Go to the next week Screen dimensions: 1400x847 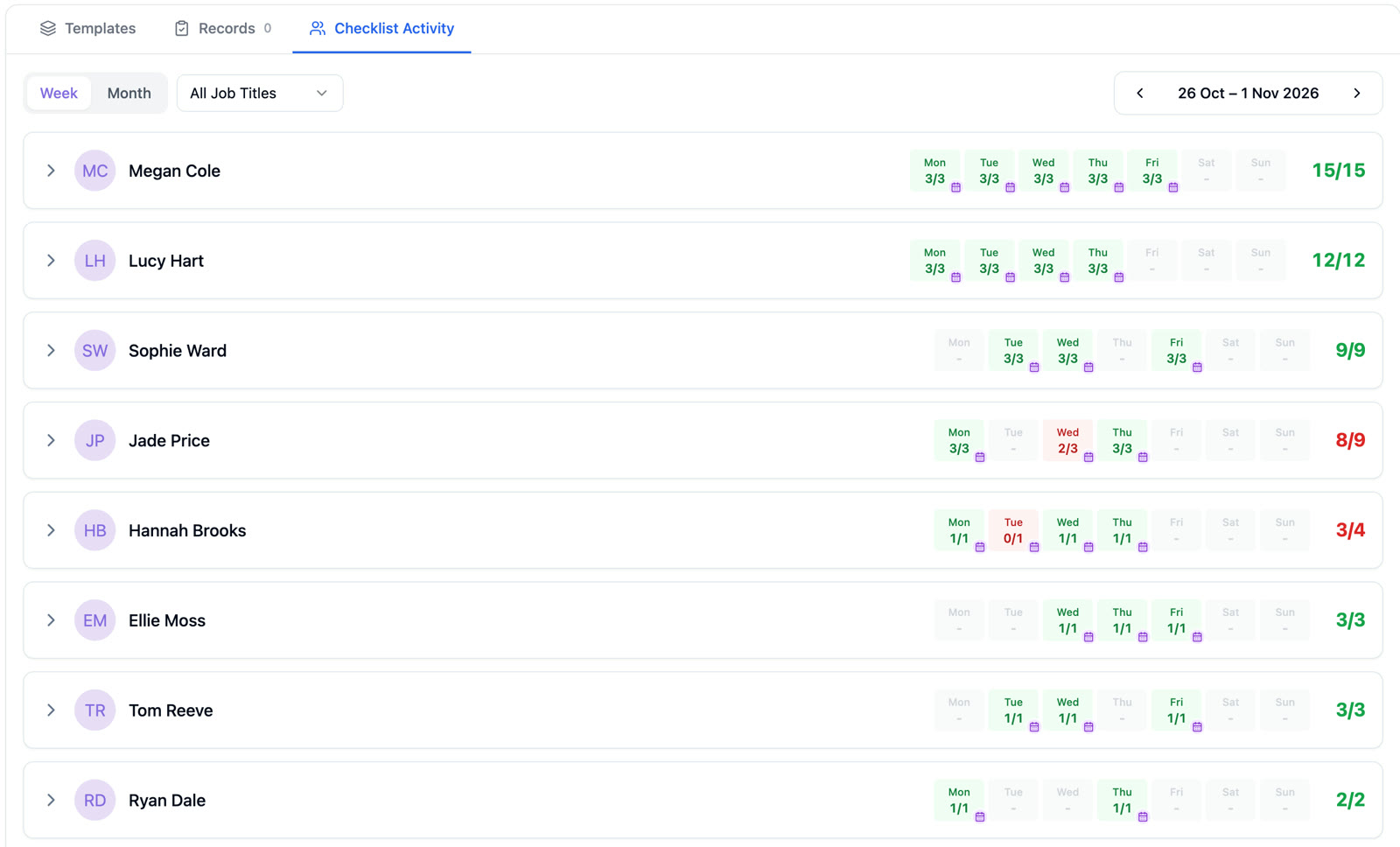[1357, 93]
